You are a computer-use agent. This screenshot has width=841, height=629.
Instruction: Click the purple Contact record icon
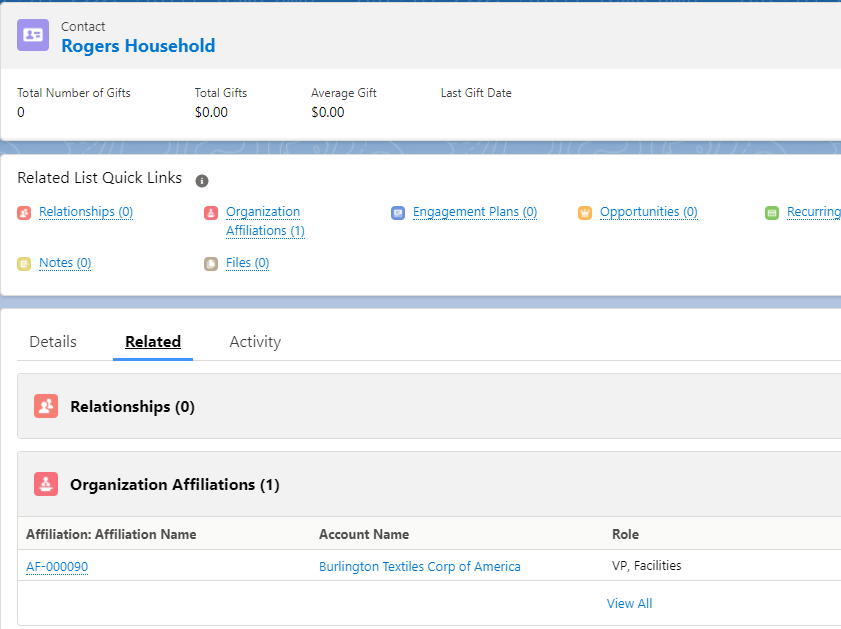tap(33, 35)
